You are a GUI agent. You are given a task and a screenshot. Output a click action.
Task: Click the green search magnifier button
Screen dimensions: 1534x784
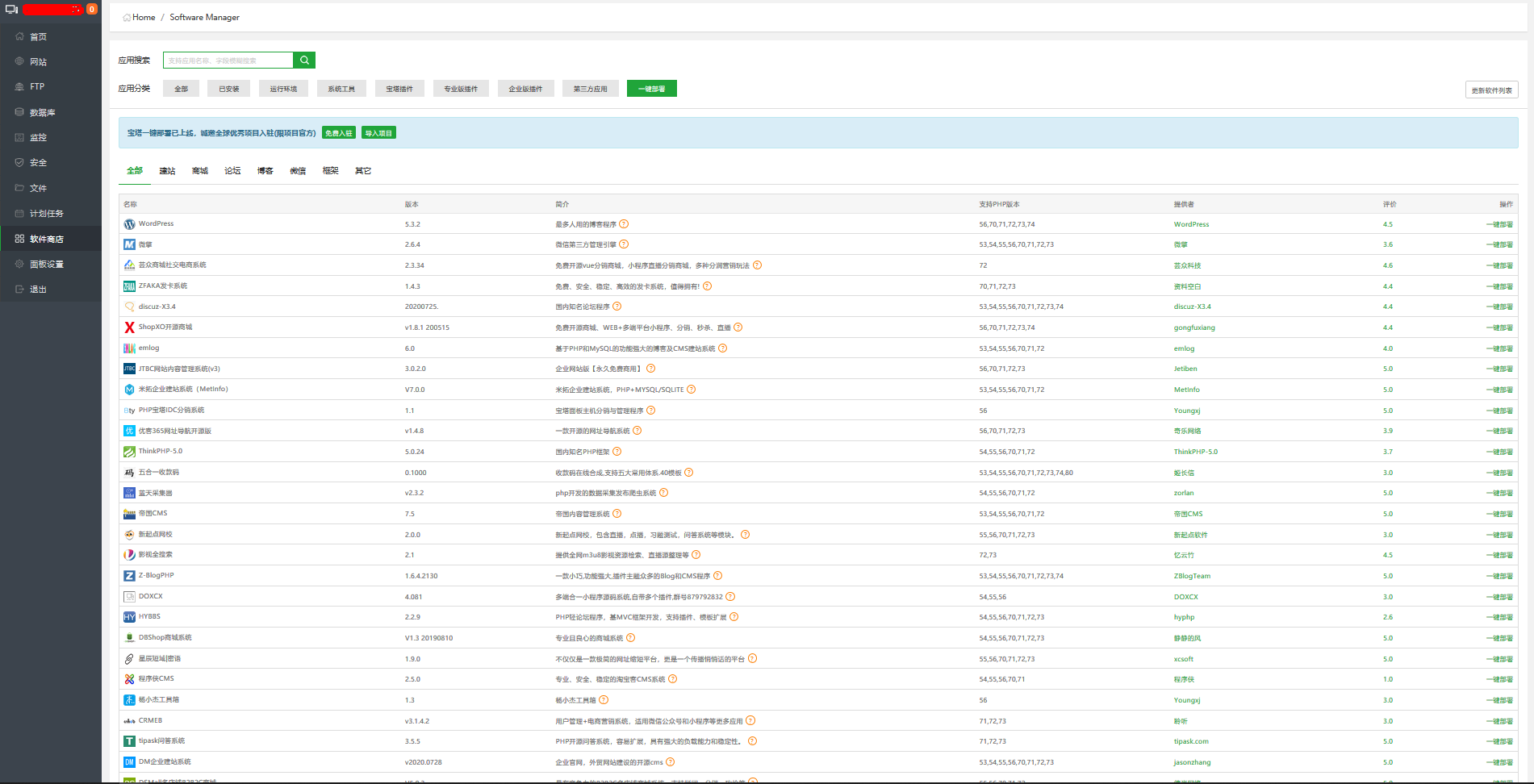[304, 60]
